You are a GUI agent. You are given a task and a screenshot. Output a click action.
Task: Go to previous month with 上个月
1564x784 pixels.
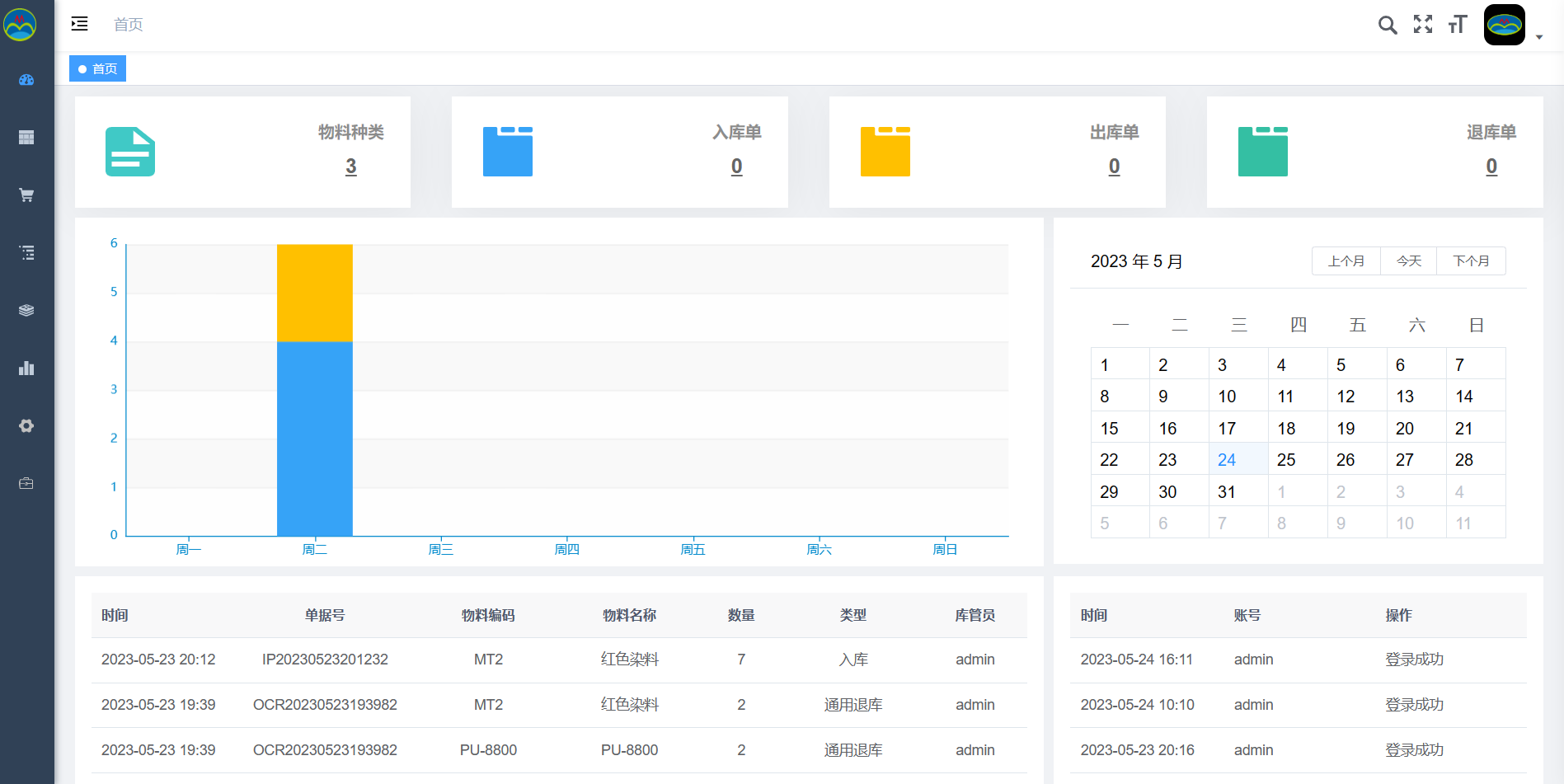[x=1346, y=261]
